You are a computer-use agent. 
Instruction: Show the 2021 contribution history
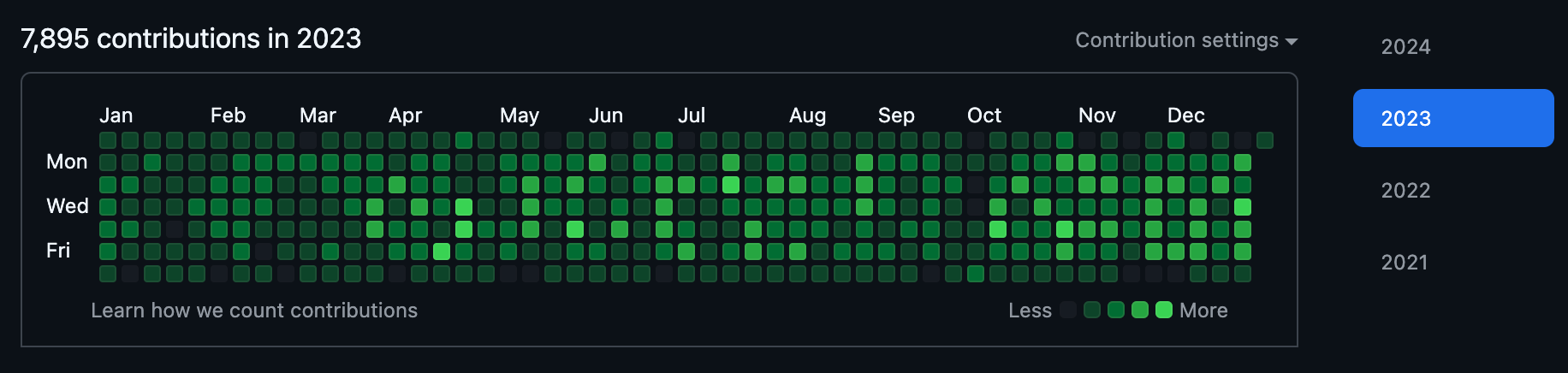(x=1405, y=263)
